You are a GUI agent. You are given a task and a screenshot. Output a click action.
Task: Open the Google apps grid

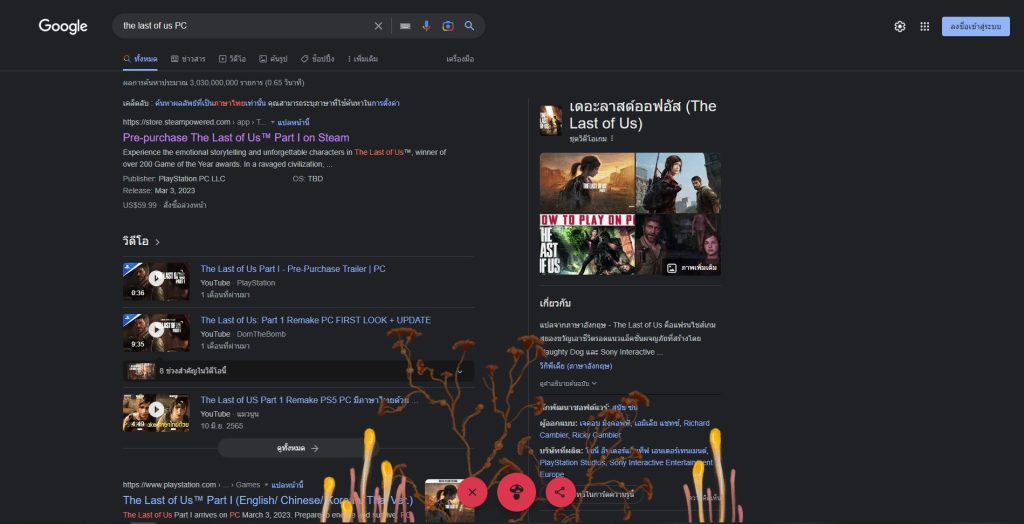tap(925, 26)
